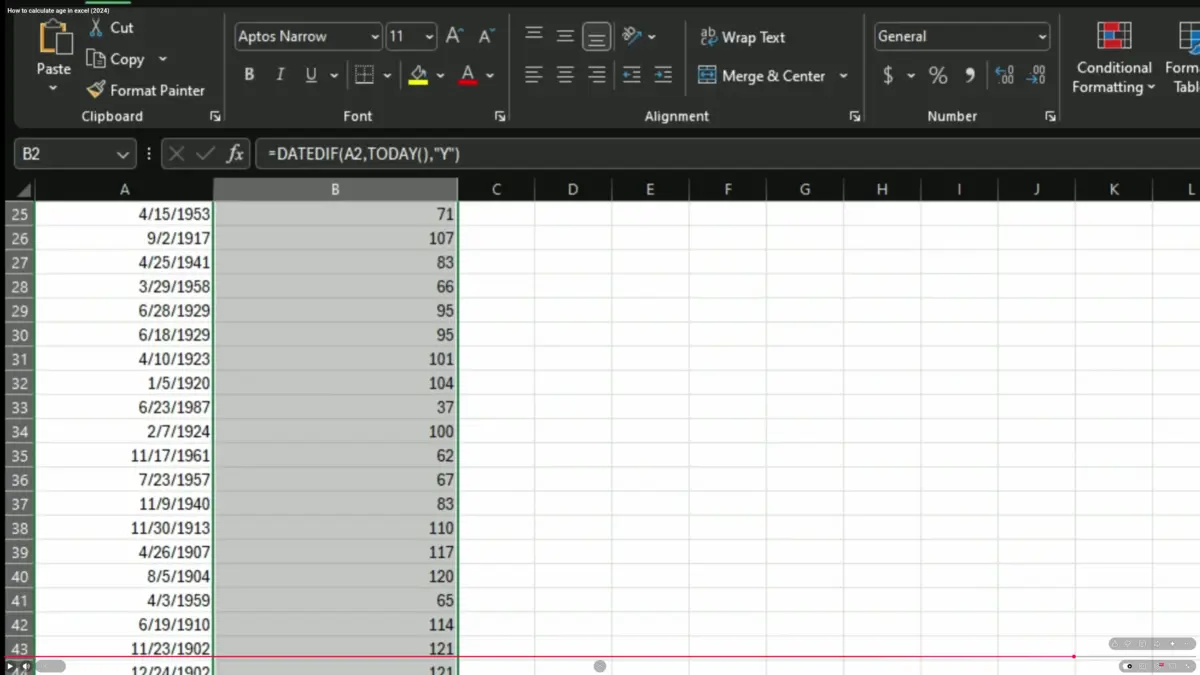
Task: Open the Font group dialog launcher
Action: 500,117
